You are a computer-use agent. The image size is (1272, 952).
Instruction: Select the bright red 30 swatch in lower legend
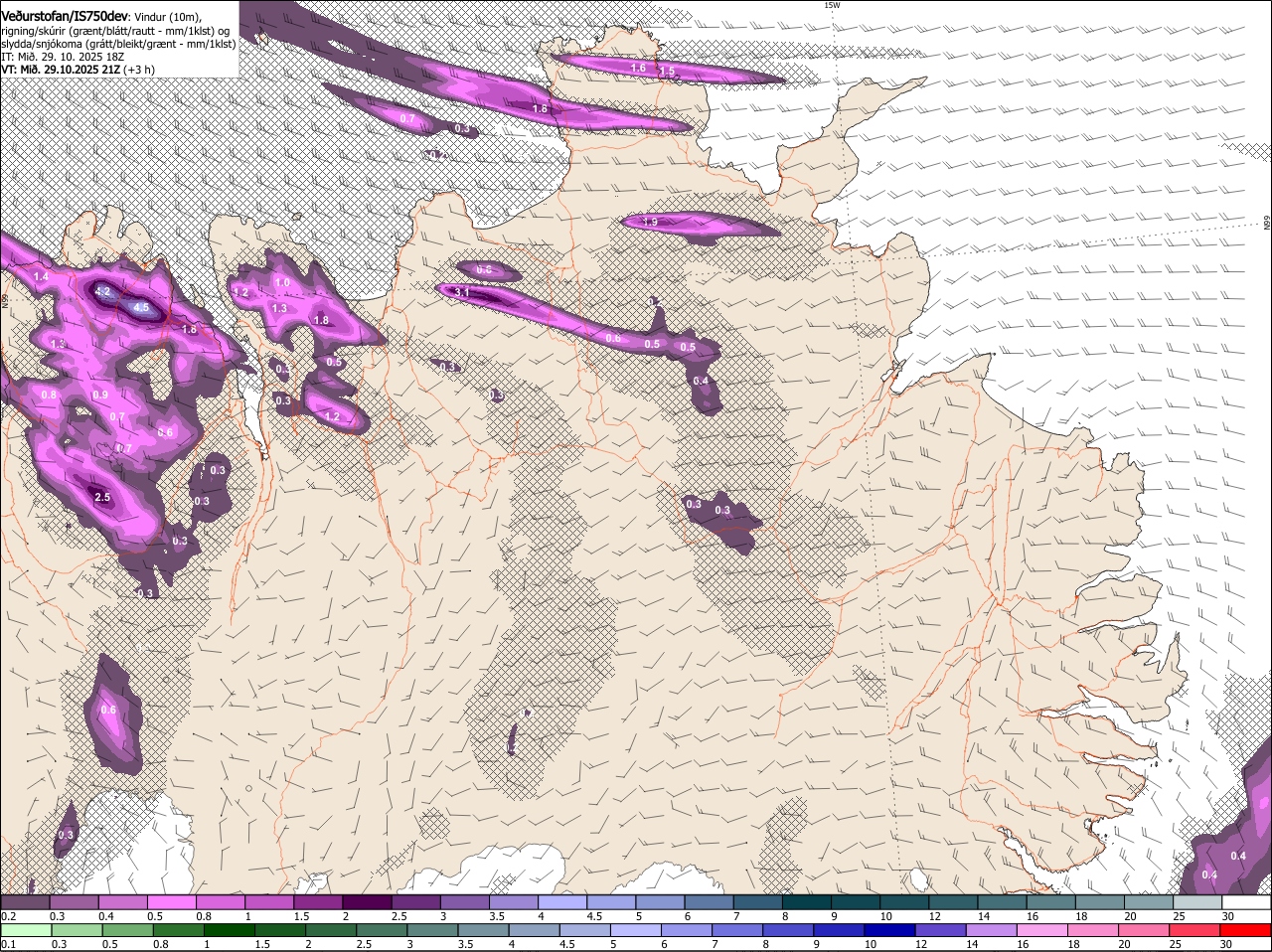pos(1245,931)
